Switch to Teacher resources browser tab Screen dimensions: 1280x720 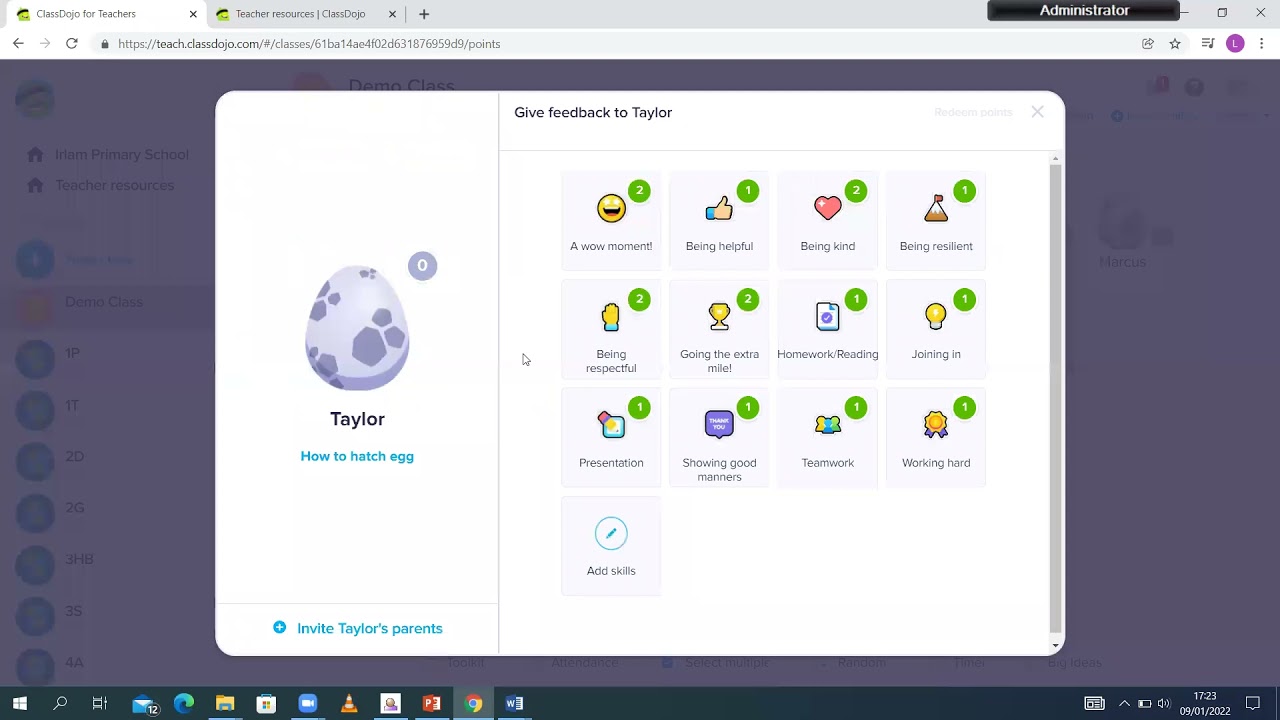[300, 14]
